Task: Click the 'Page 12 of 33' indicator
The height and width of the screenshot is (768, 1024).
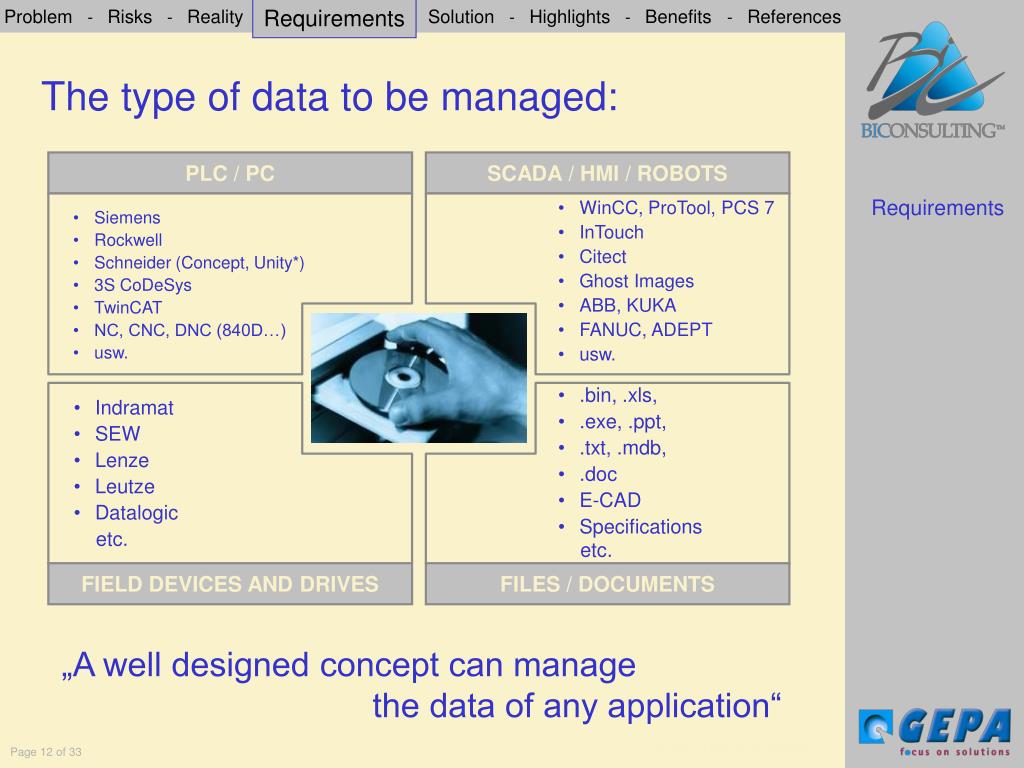Action: 46,752
